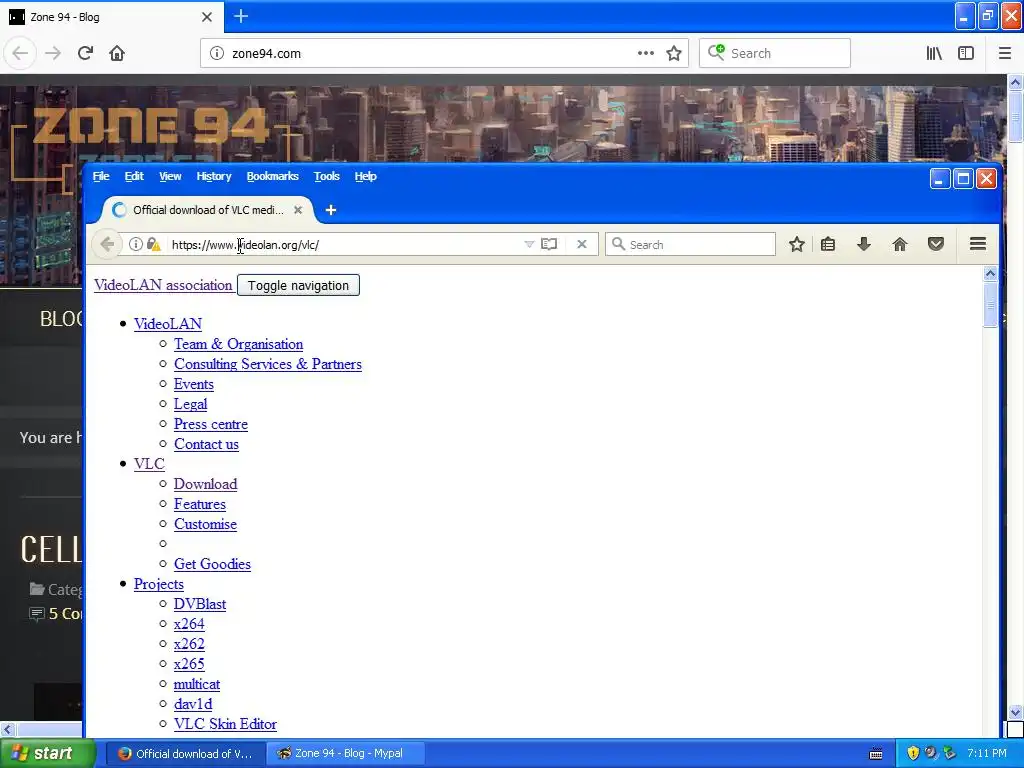Show site info icon beside videolan URL
This screenshot has width=1024, height=768.
tap(135, 244)
